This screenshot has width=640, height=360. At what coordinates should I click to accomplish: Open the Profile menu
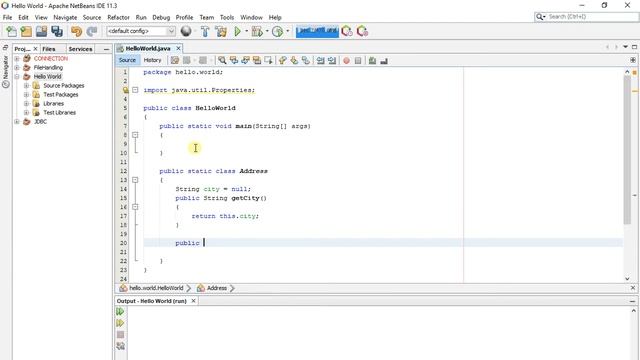pos(184,18)
